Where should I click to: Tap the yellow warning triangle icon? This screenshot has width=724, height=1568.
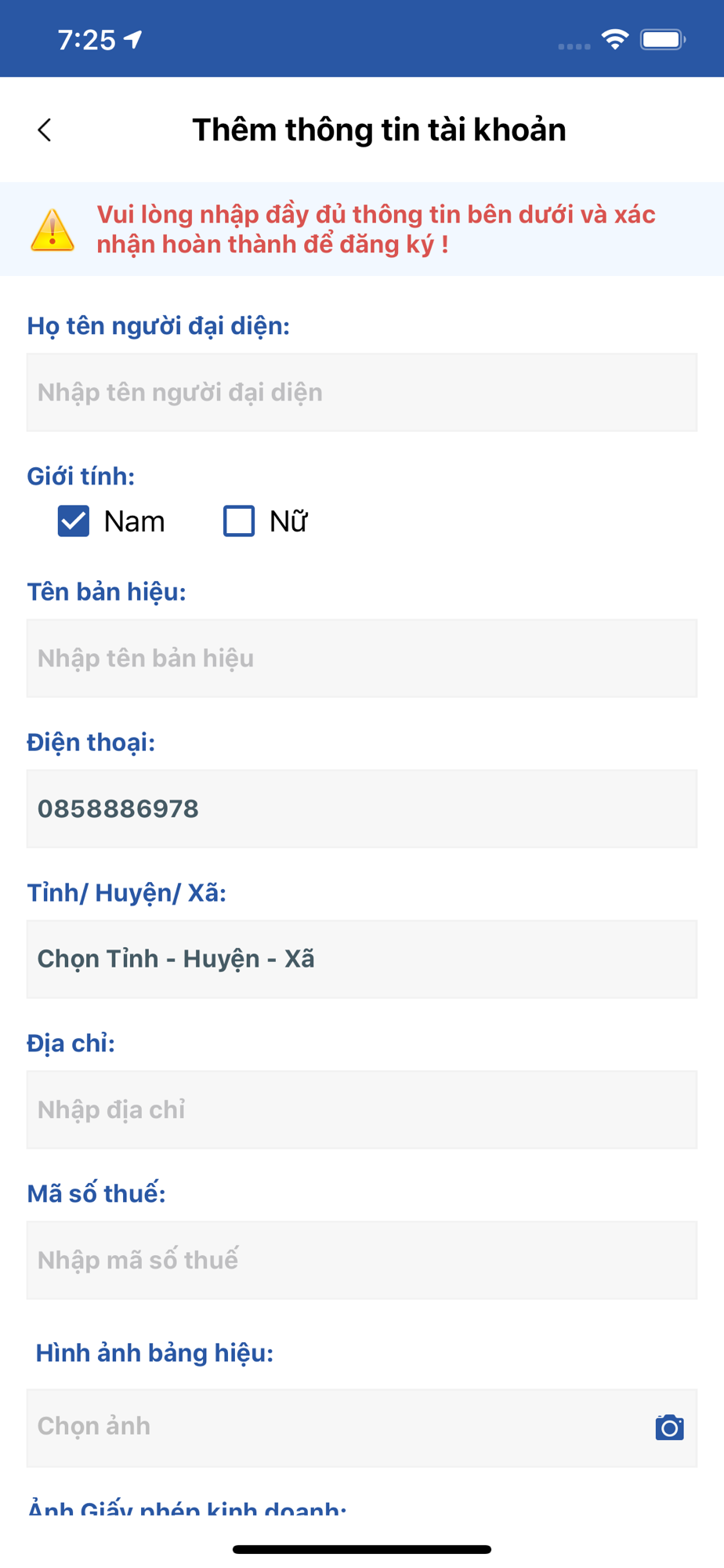[52, 230]
